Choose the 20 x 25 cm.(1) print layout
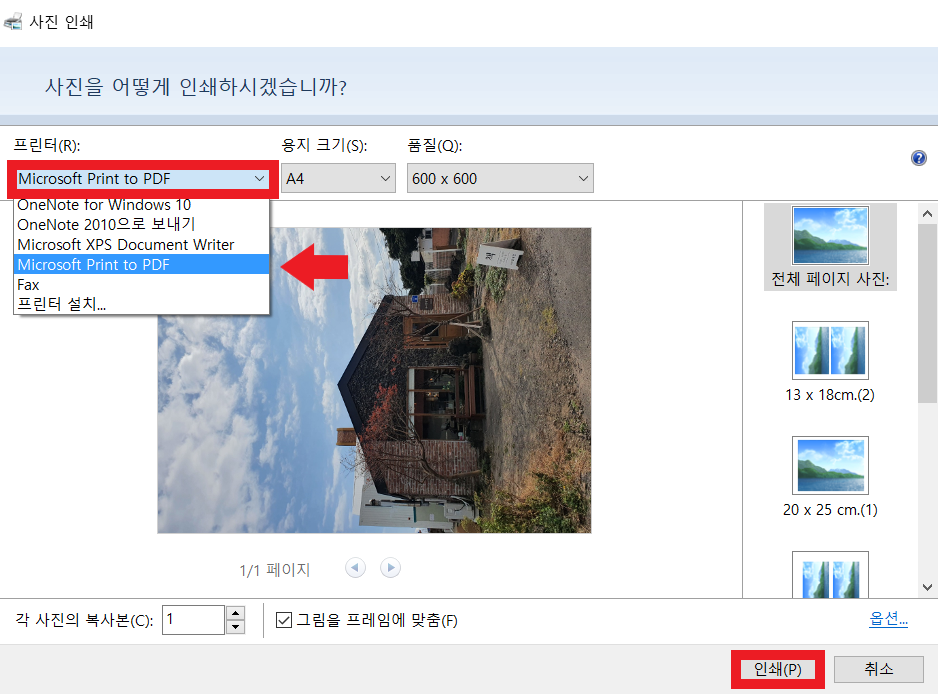This screenshot has height=694, width=938. (830, 465)
